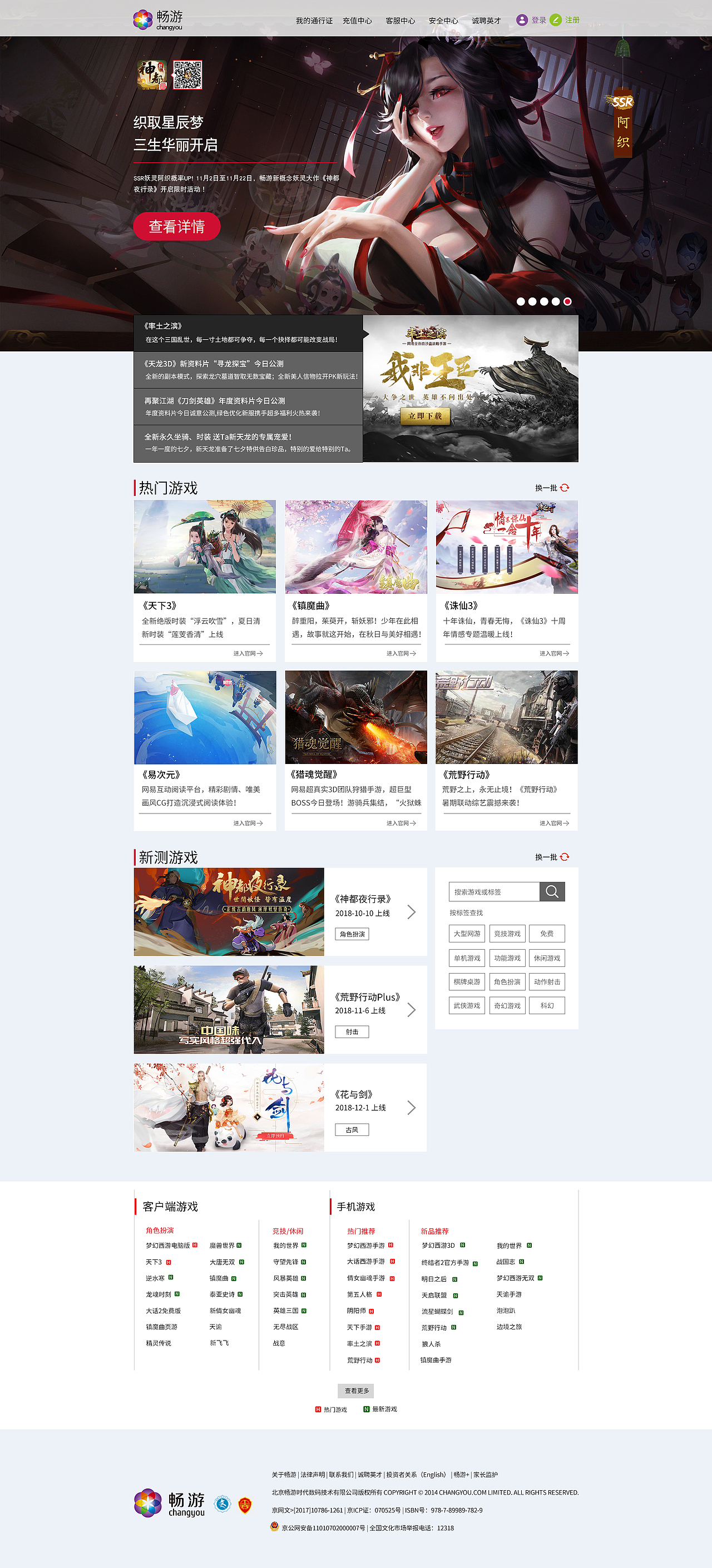Viewport: 712px width, 1568px height.
Task: Select the 再聚江湖《刀剑英雄》 news tab
Action: point(249,406)
